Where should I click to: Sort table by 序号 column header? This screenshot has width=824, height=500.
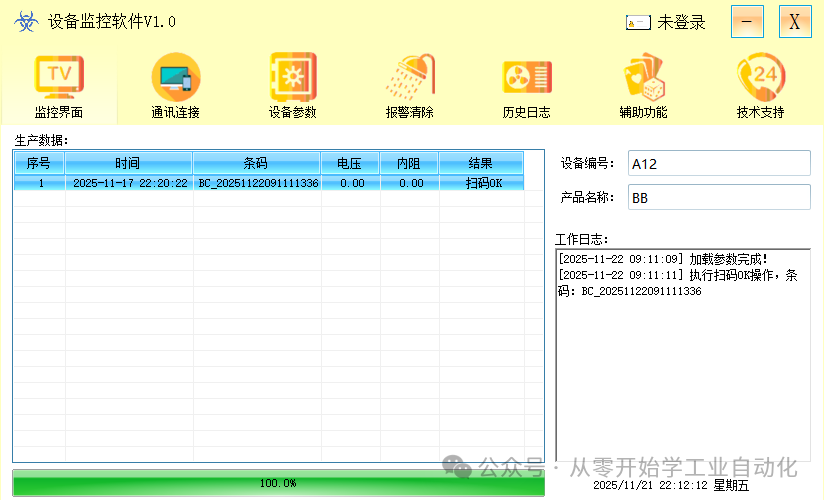pyautogui.click(x=39, y=163)
